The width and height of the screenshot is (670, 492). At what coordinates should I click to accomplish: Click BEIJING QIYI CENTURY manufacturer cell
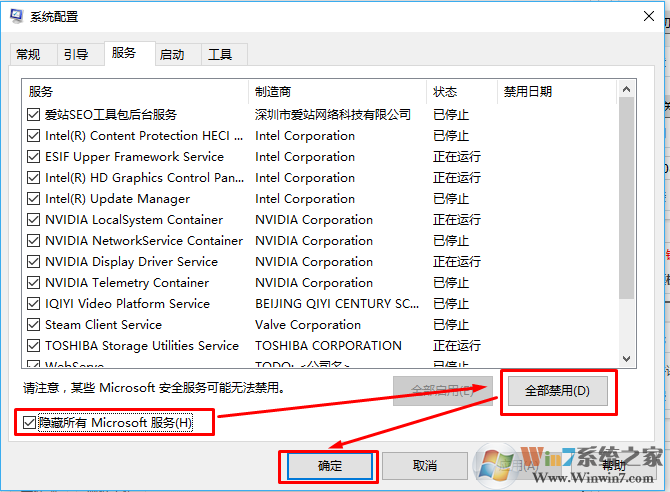point(337,303)
